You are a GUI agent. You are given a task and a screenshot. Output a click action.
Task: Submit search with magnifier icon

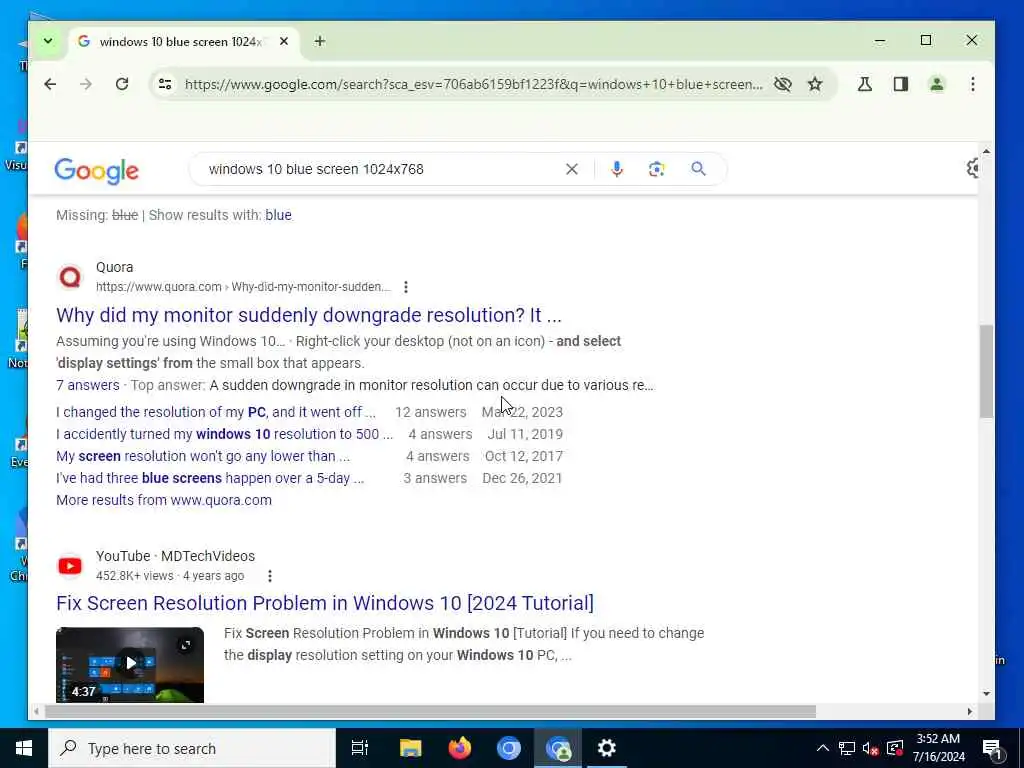[x=698, y=169]
